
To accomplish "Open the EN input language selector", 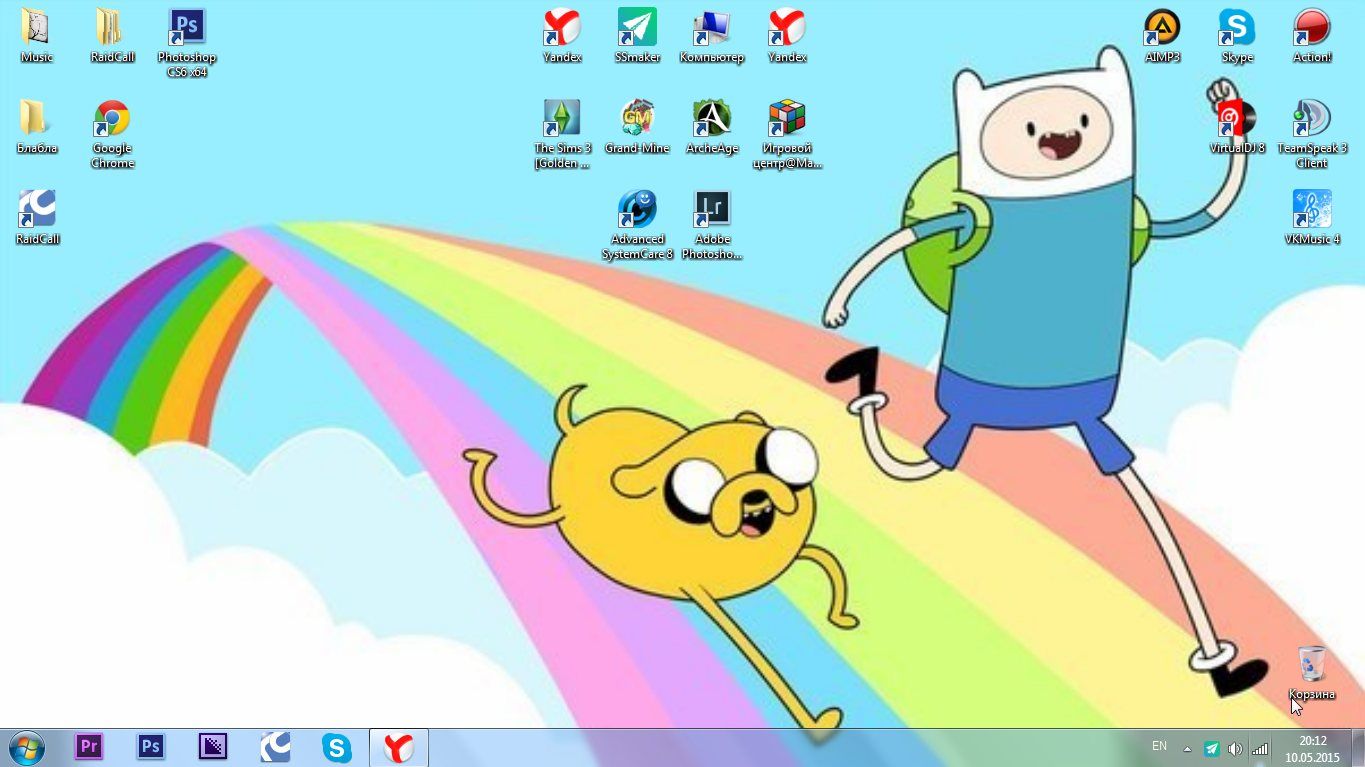I will 1159,746.
